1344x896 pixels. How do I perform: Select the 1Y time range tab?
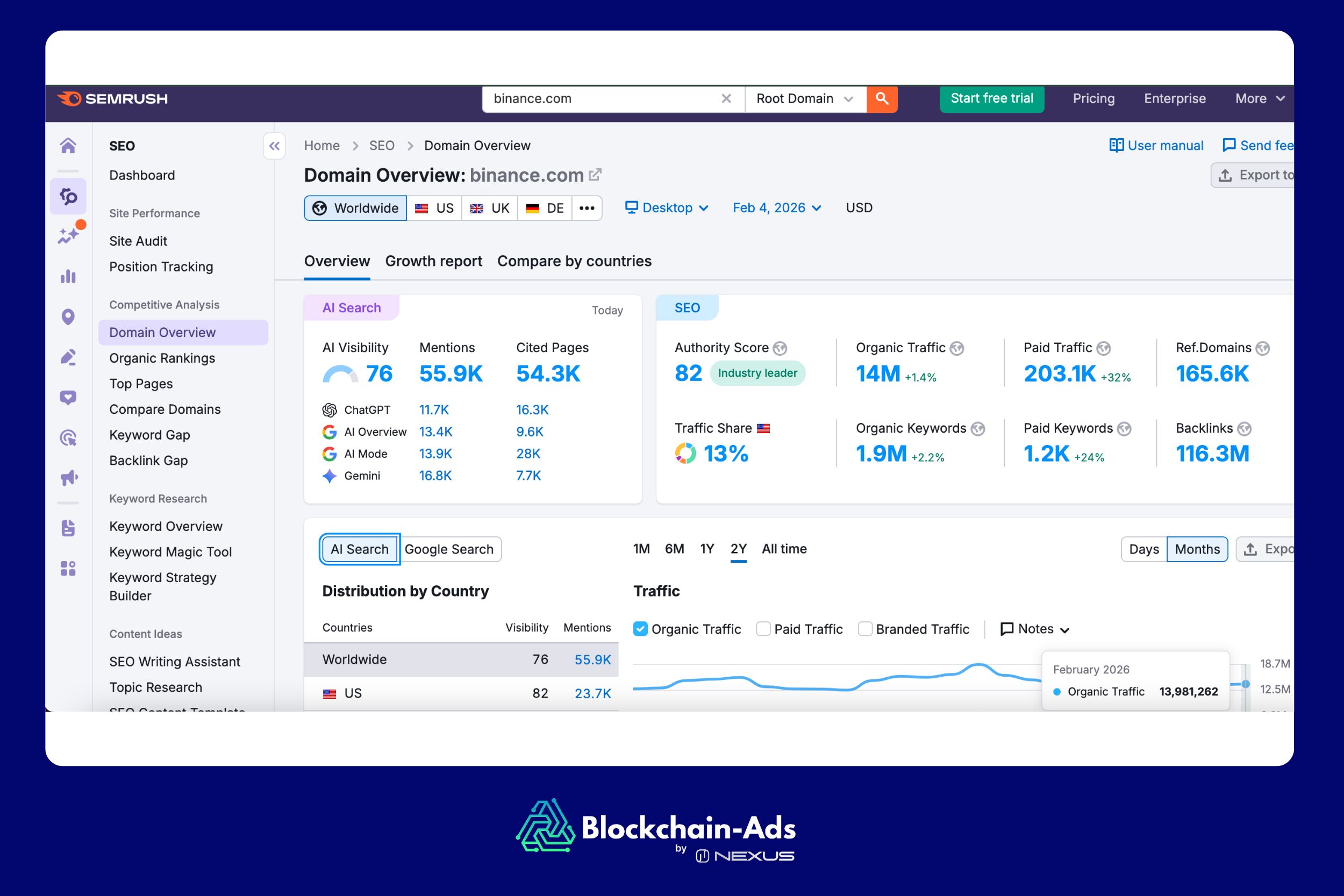coord(707,549)
